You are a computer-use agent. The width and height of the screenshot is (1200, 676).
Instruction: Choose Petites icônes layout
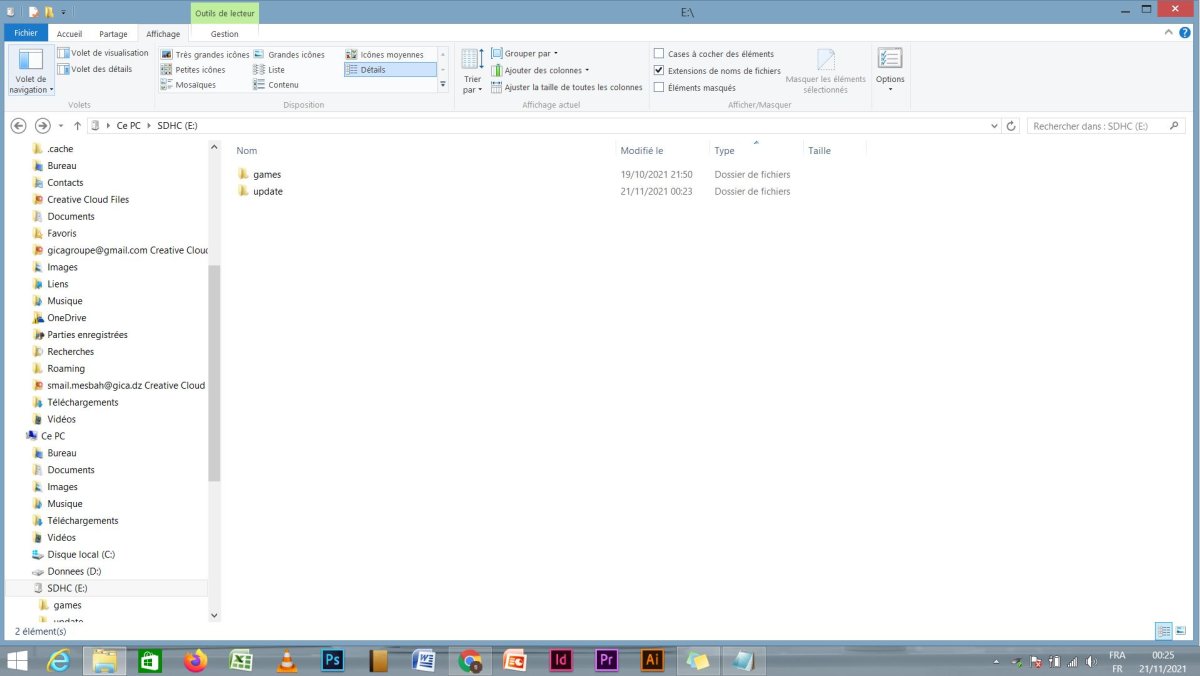point(193,70)
